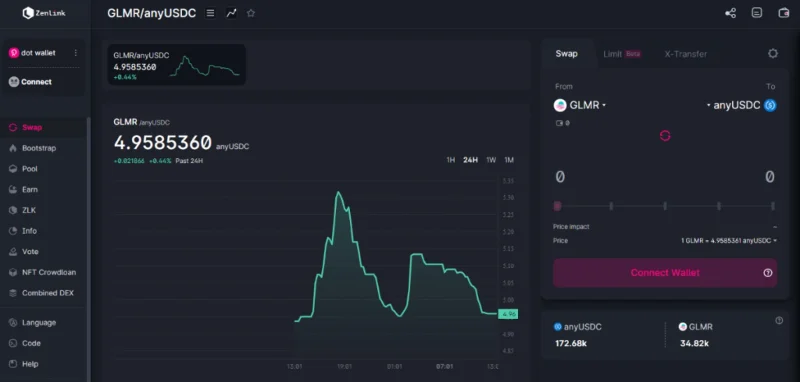Switch to the Swap tab
This screenshot has height=382, width=800.
(566, 54)
